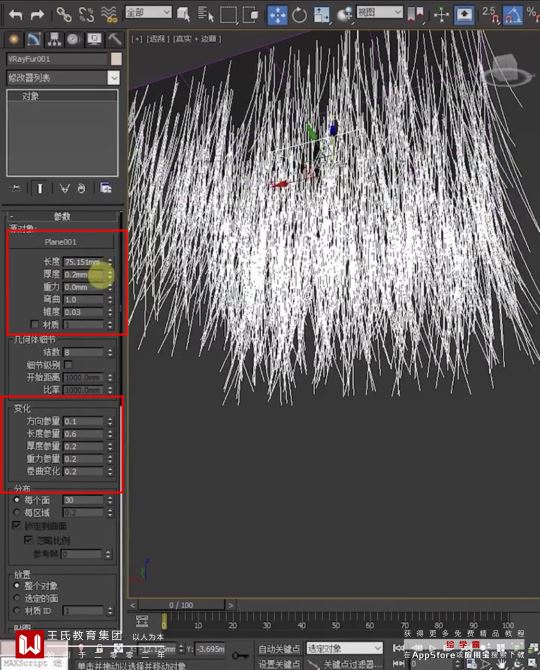The height and width of the screenshot is (670, 540).
Task: Activate the Select and Rotate tool
Action: tap(299, 15)
